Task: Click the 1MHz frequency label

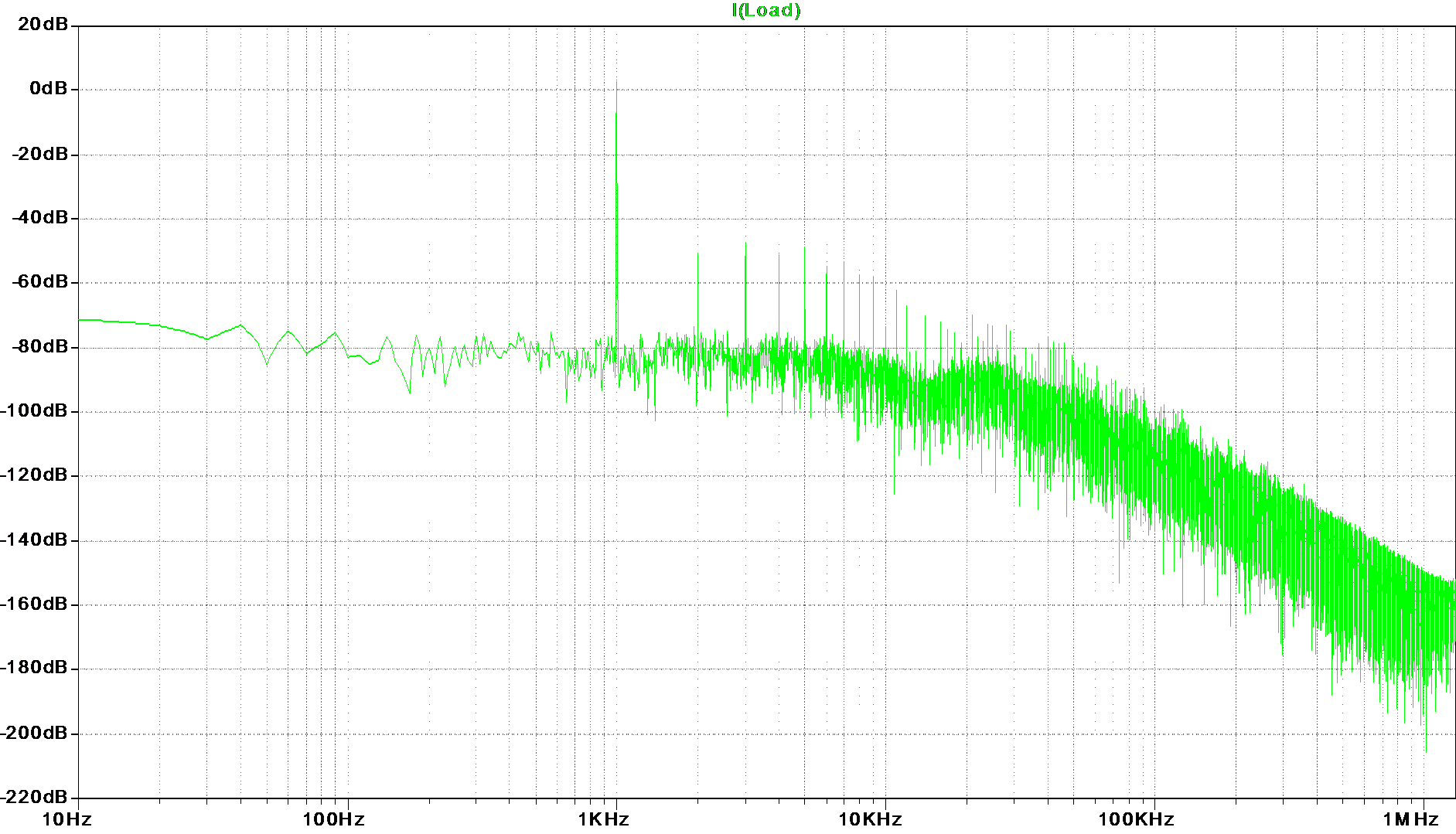Action: (1410, 819)
